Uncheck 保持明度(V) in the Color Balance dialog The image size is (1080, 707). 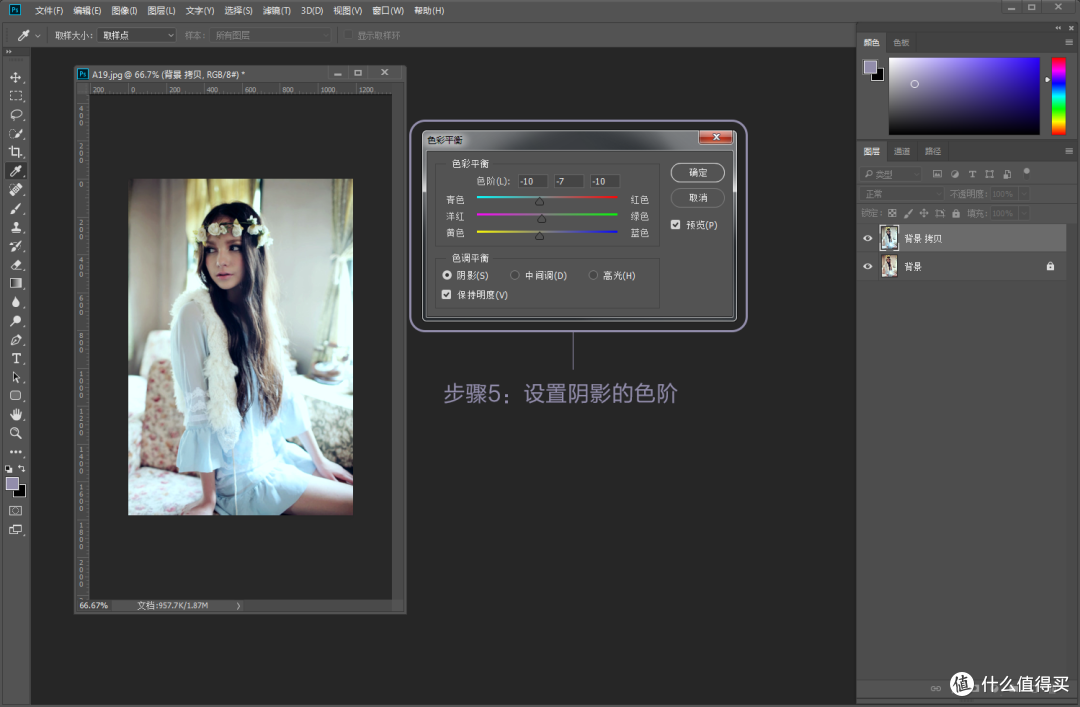click(446, 294)
